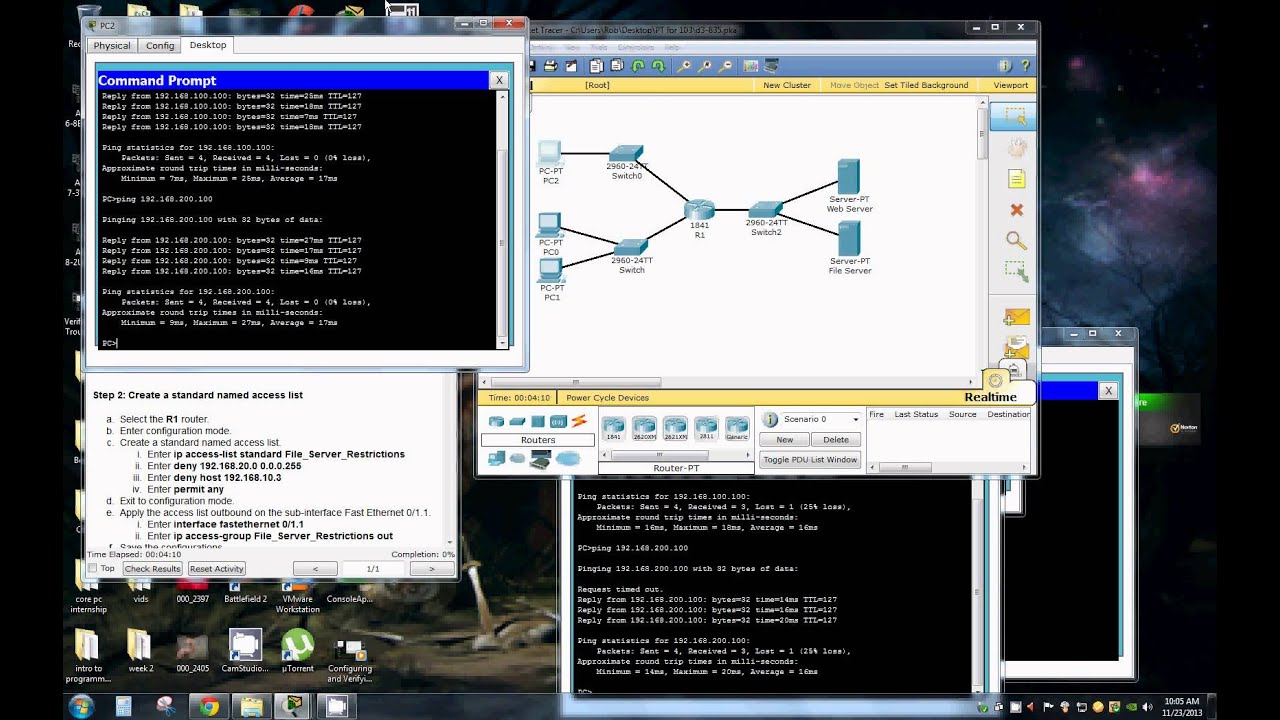Click Check Results button

(x=152, y=569)
